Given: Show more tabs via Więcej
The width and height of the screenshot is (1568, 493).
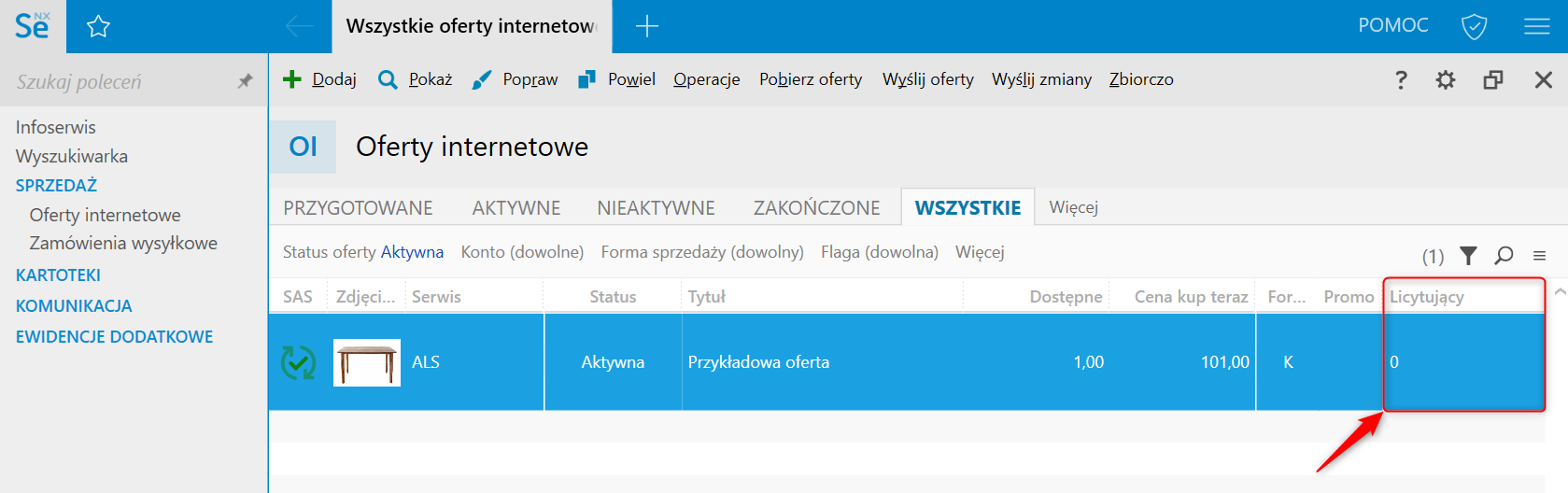Looking at the screenshot, I should point(1073,207).
